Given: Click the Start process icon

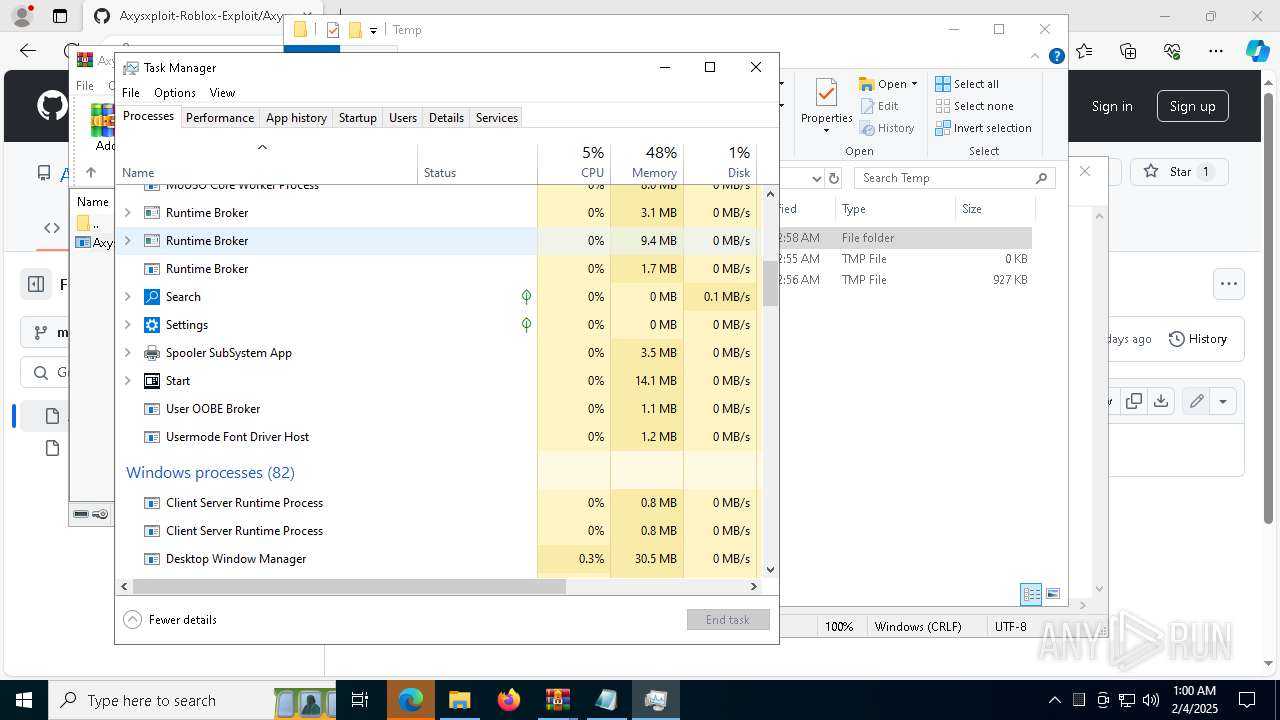Looking at the screenshot, I should tap(152, 381).
